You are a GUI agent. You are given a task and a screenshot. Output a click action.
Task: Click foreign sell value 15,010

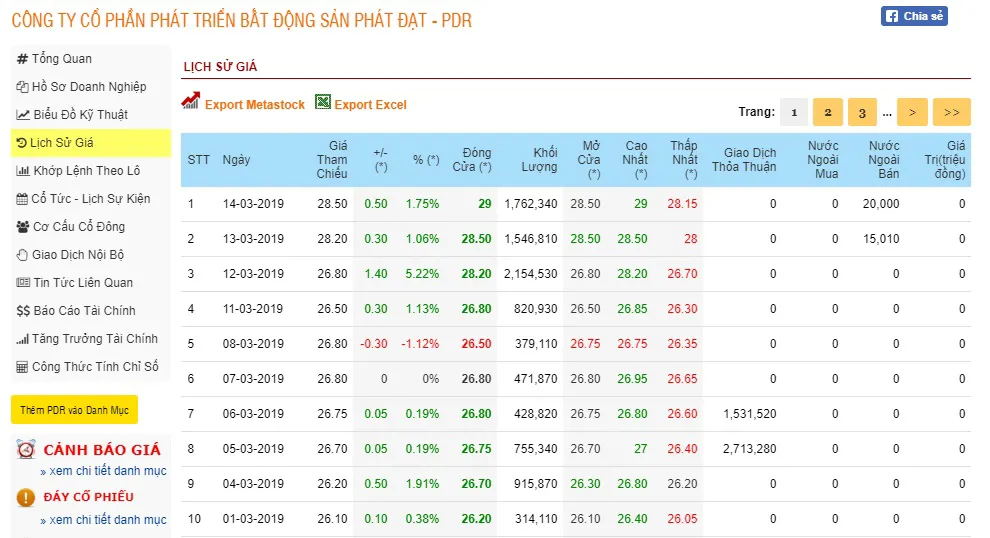coord(881,239)
